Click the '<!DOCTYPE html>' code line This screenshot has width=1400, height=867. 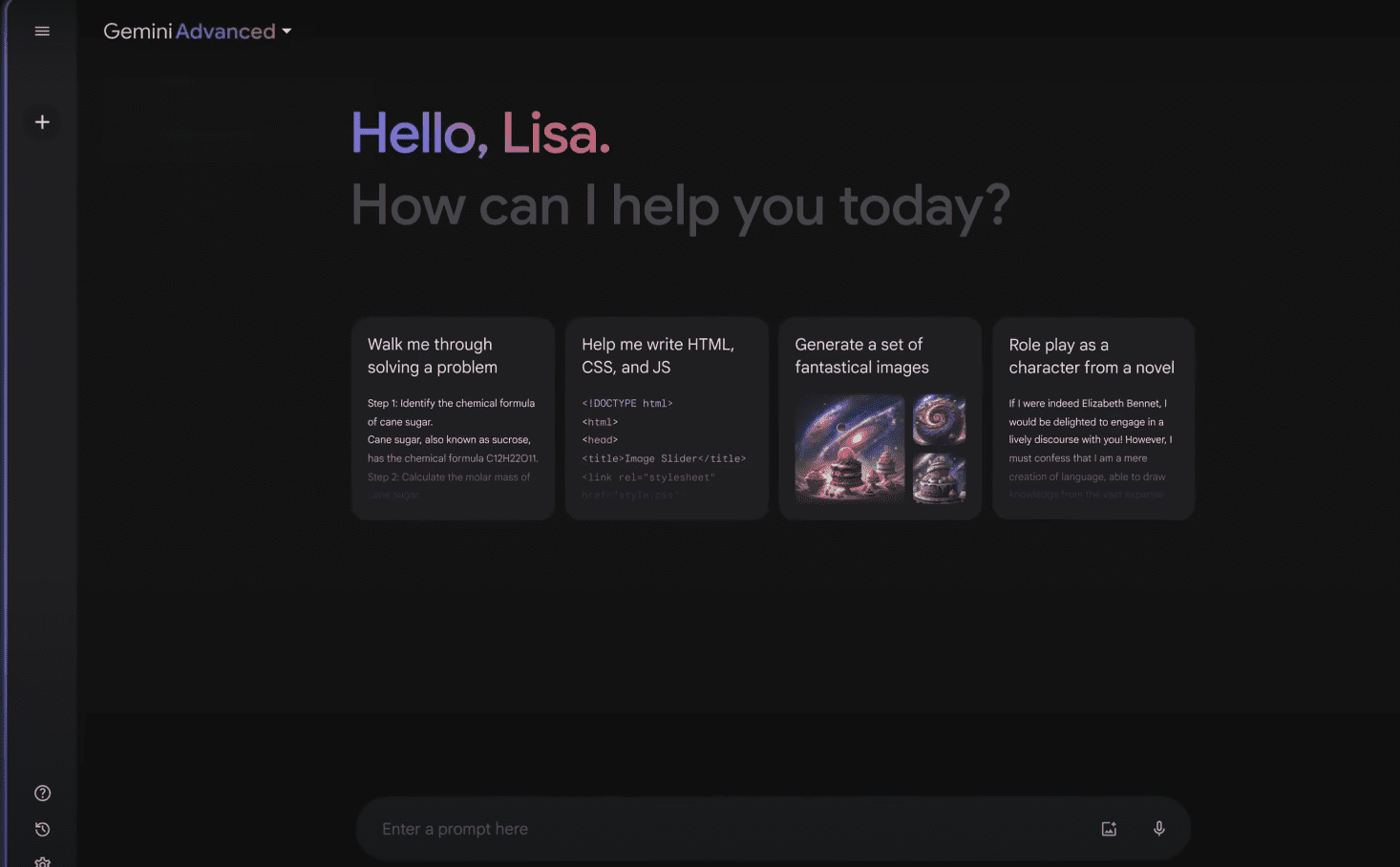coord(627,403)
